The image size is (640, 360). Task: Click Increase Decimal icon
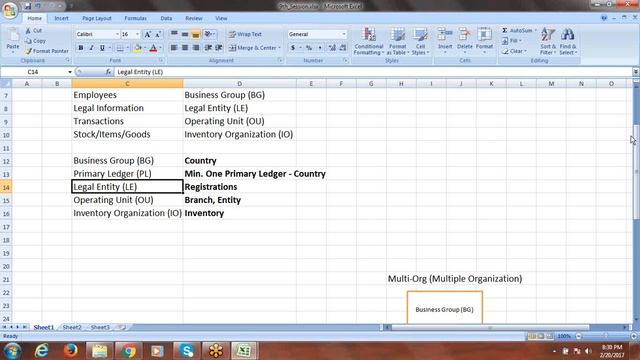coord(332,48)
